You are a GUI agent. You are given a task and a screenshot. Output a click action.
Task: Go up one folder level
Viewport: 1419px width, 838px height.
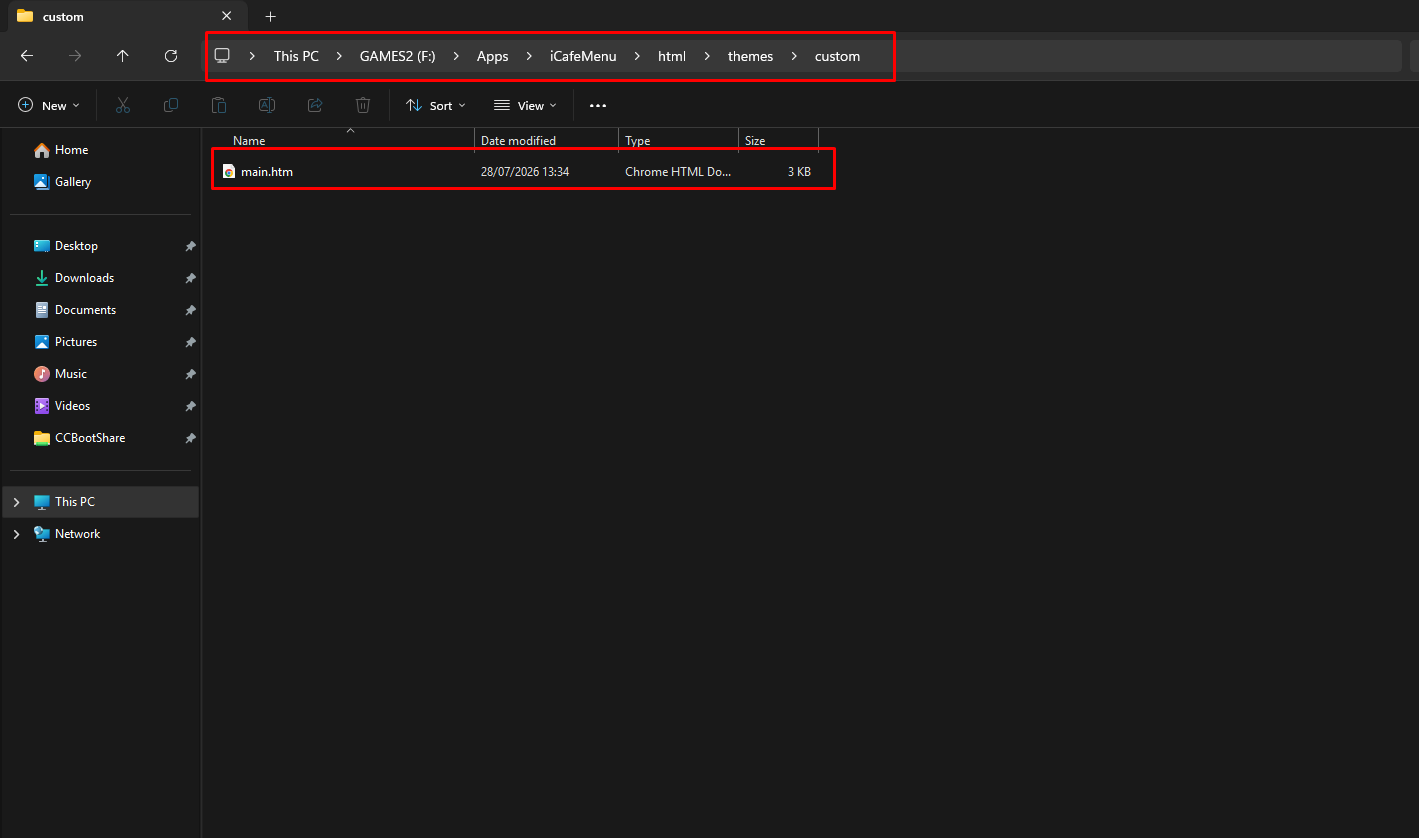(x=123, y=56)
